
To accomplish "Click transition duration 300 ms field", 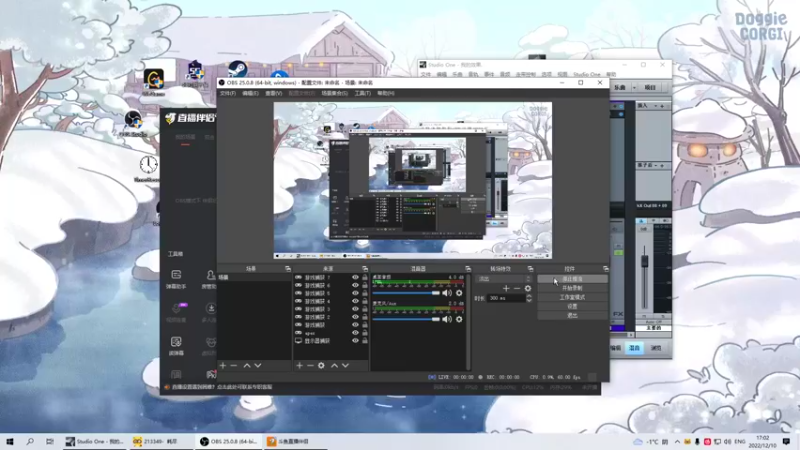I will point(506,298).
